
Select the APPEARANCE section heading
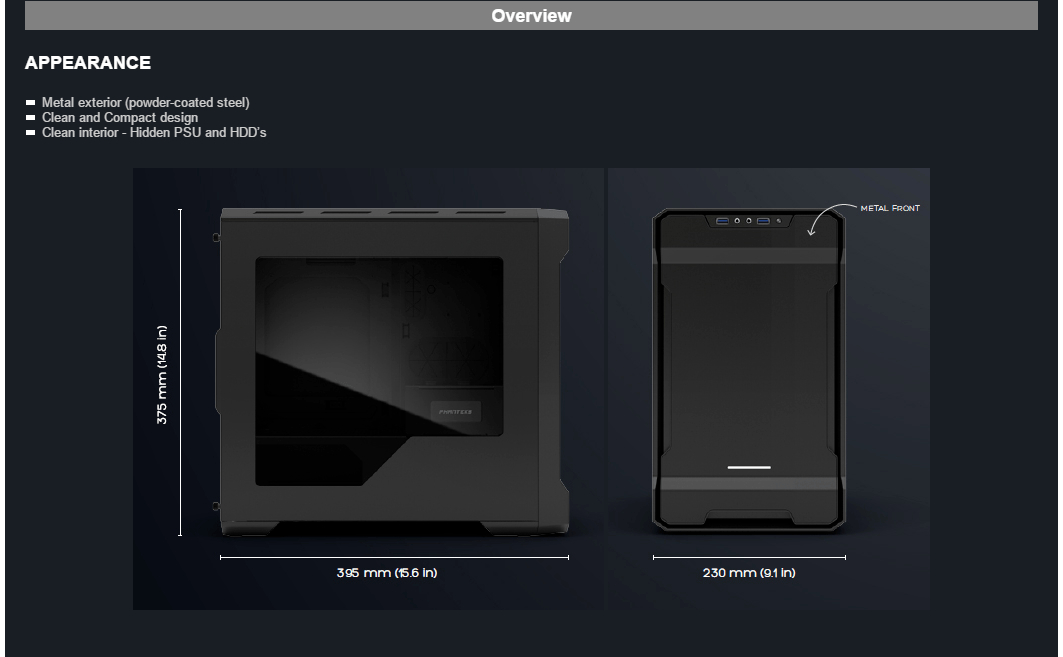tap(88, 63)
